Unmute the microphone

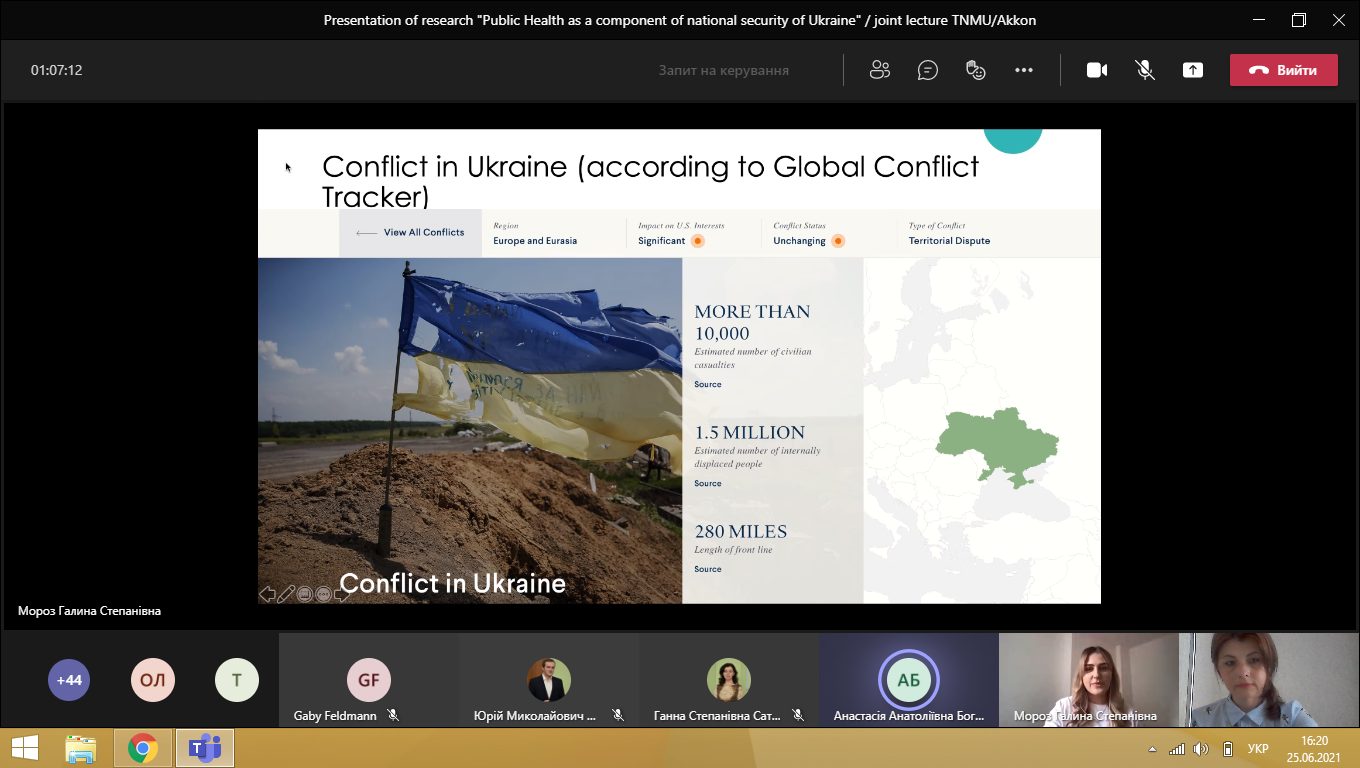coord(1145,70)
